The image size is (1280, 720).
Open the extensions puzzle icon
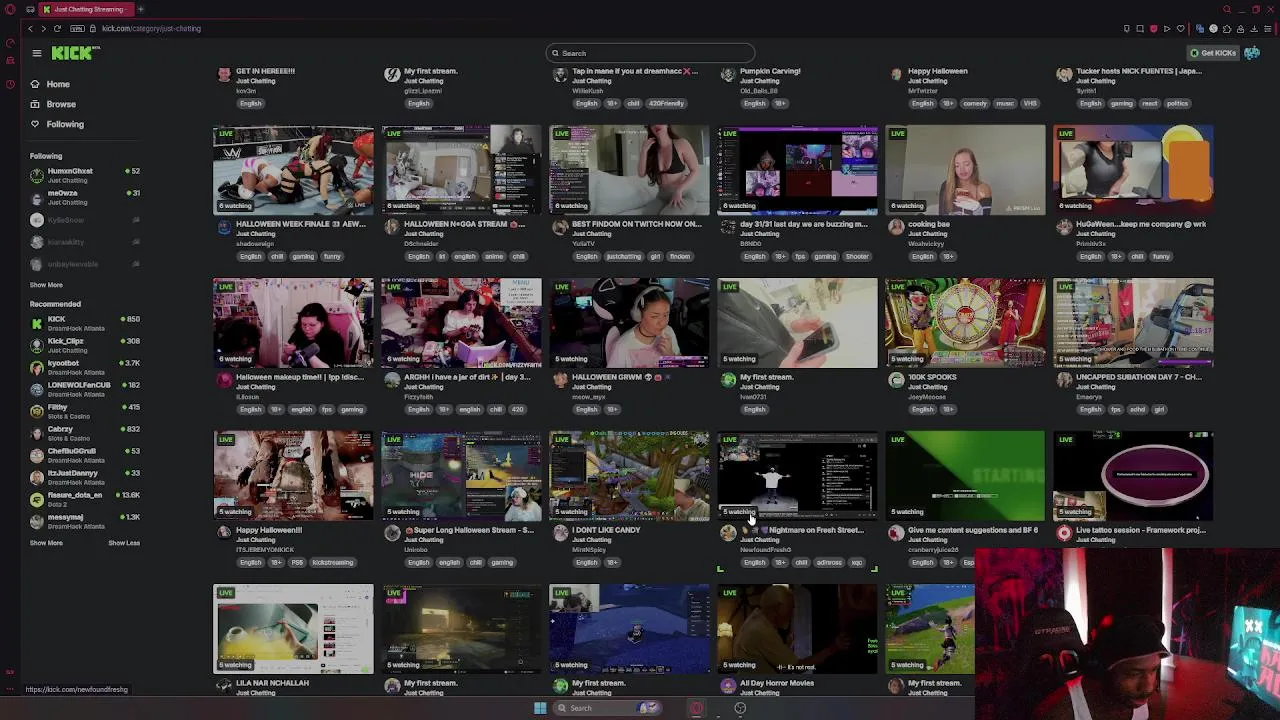(x=1227, y=28)
